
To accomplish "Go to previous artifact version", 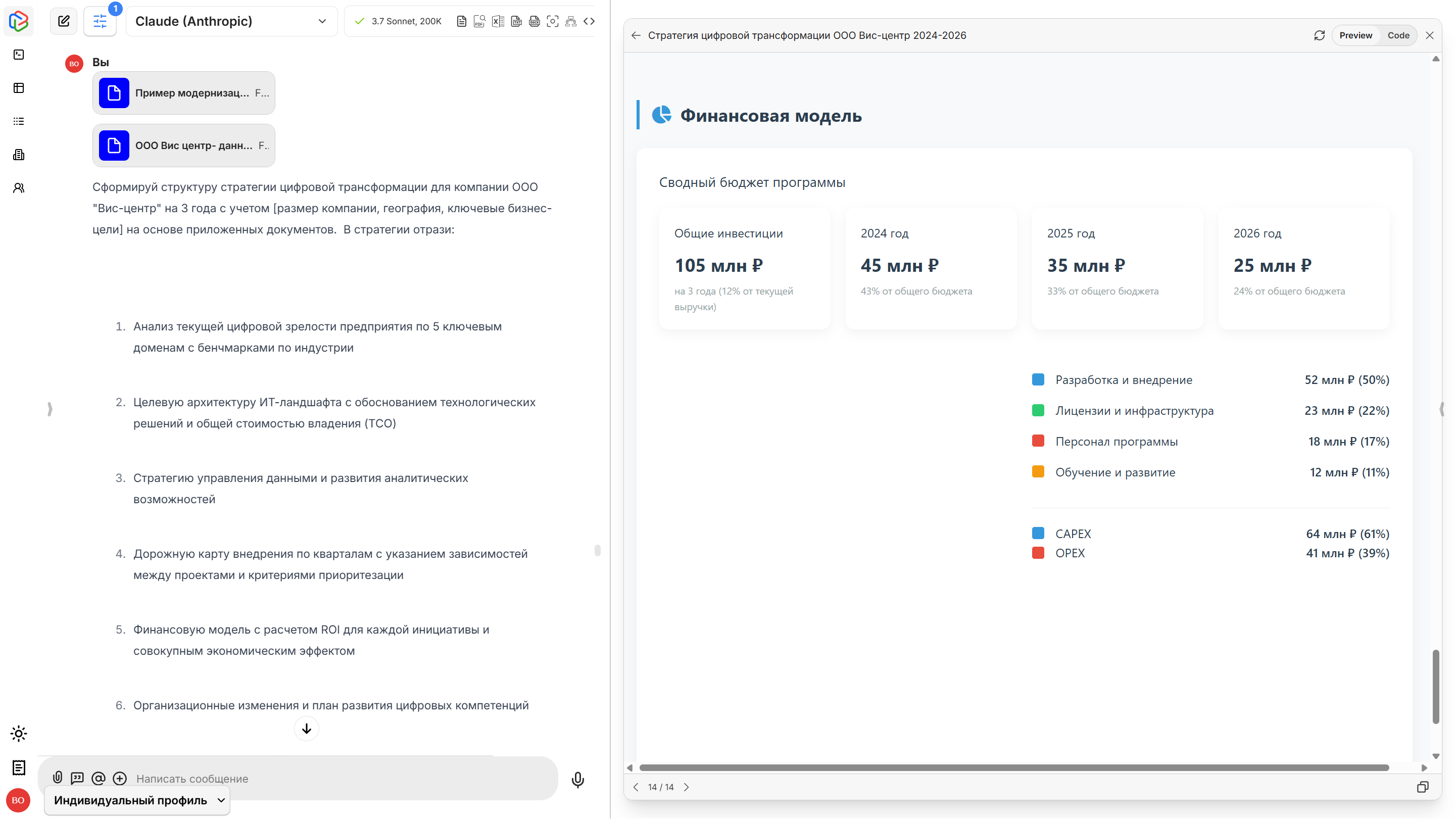I will [636, 787].
